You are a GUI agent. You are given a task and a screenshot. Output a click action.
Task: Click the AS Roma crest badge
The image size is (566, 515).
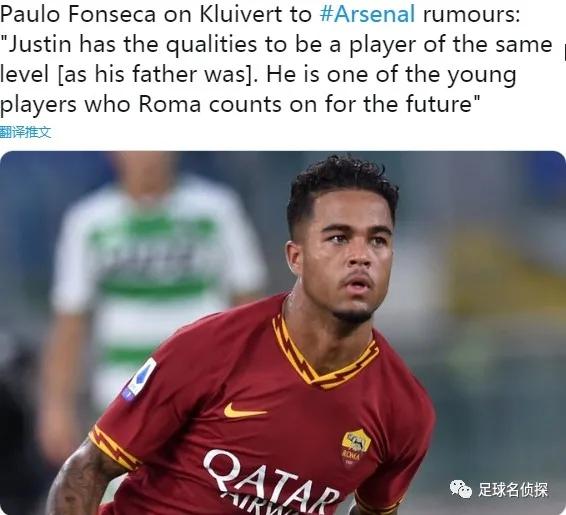click(356, 448)
